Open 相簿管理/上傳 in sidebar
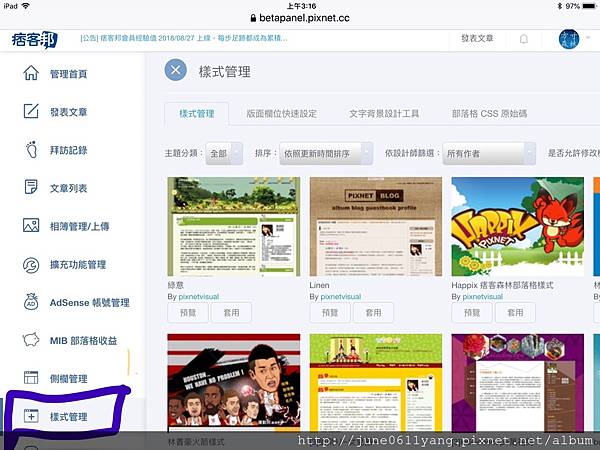600x450 pixels. (79, 226)
